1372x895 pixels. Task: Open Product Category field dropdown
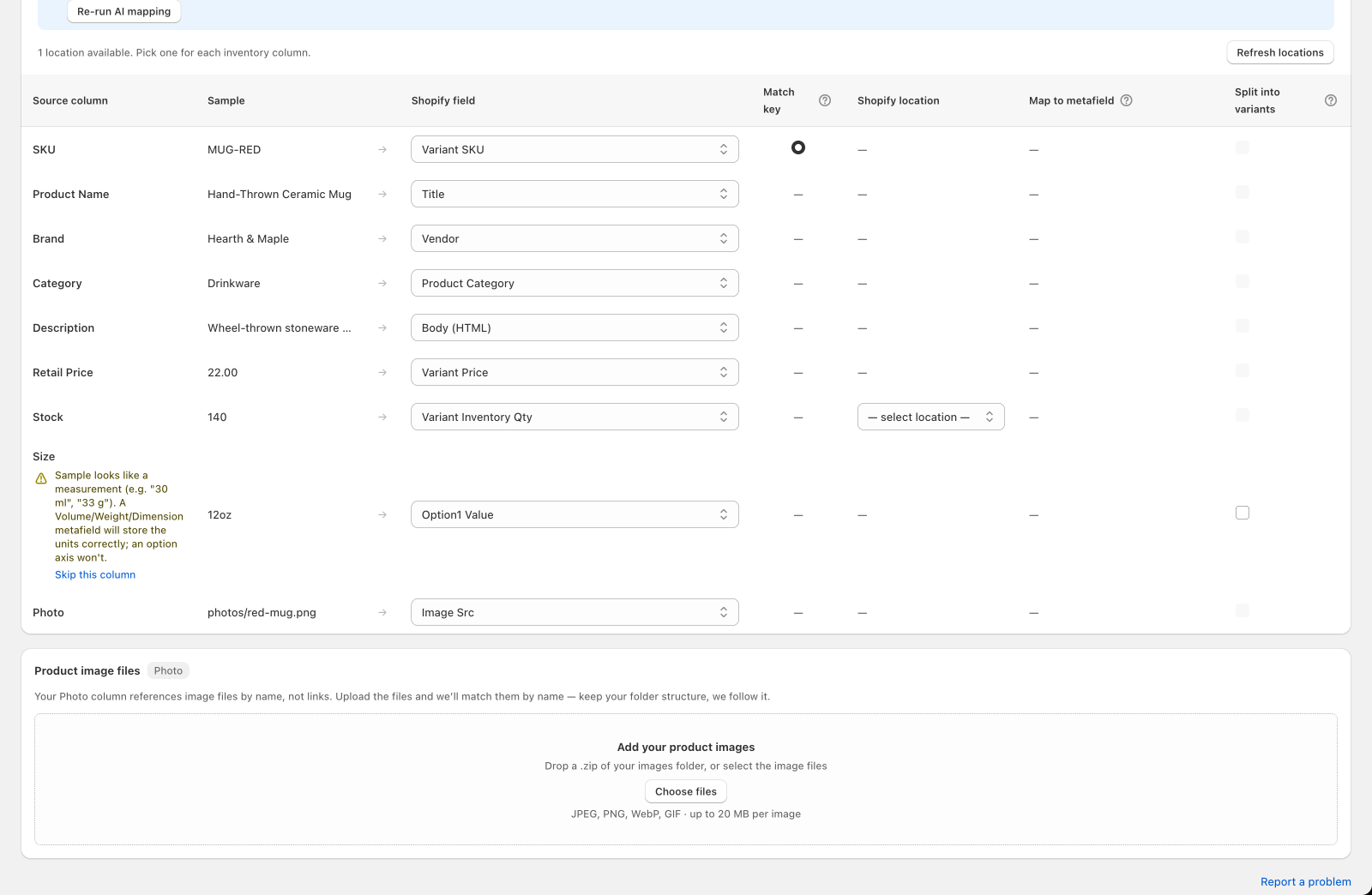pos(575,283)
